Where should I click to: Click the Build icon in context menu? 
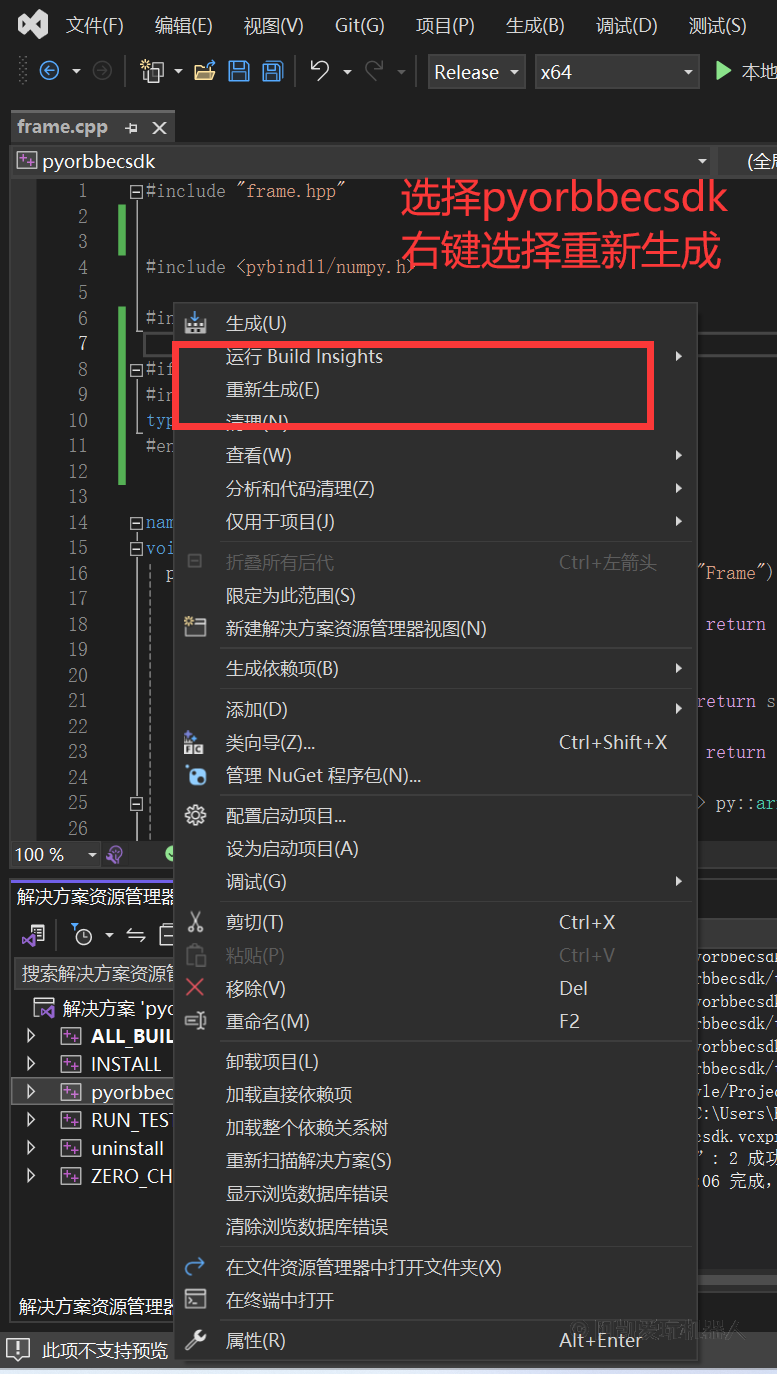(195, 323)
